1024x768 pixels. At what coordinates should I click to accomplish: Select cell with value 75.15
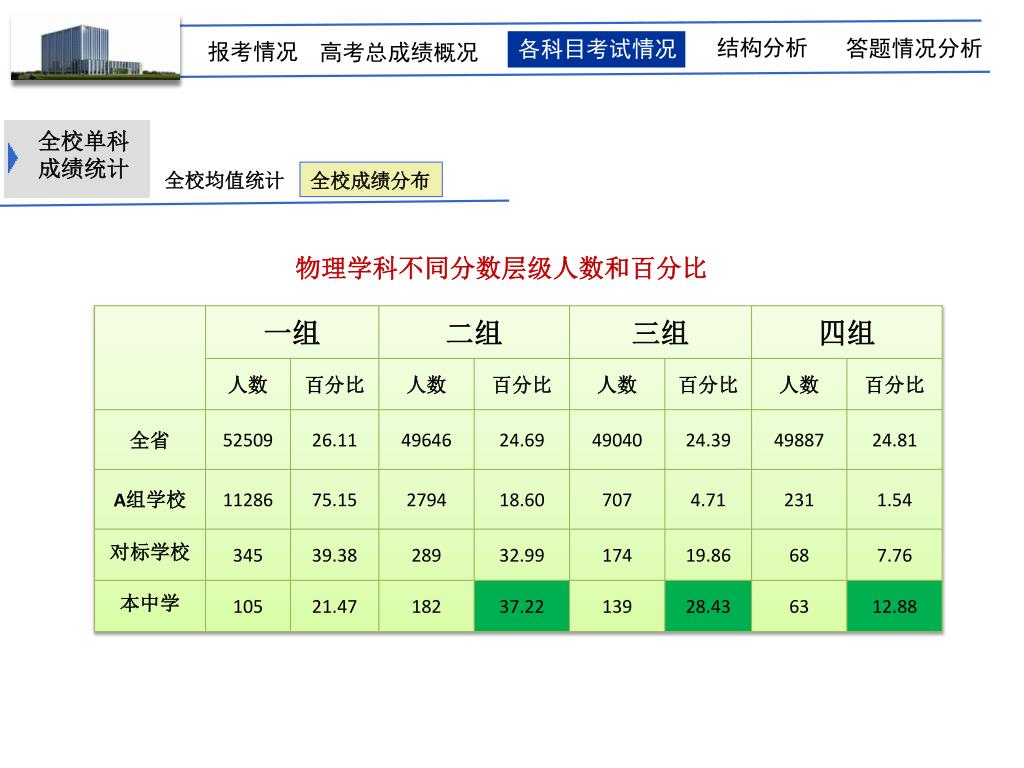[334, 500]
